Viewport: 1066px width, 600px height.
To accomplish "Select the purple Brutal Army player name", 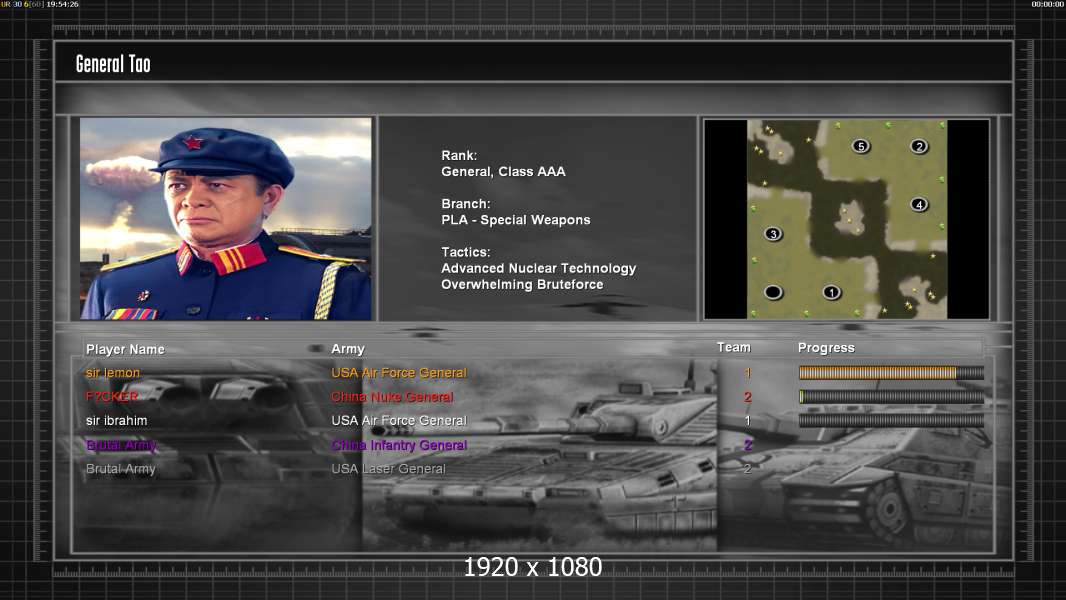I will point(121,445).
